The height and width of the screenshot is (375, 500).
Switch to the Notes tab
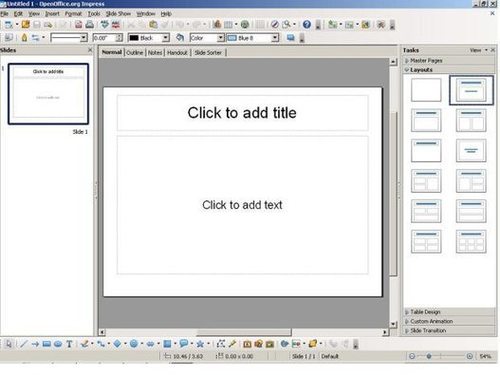[155, 52]
